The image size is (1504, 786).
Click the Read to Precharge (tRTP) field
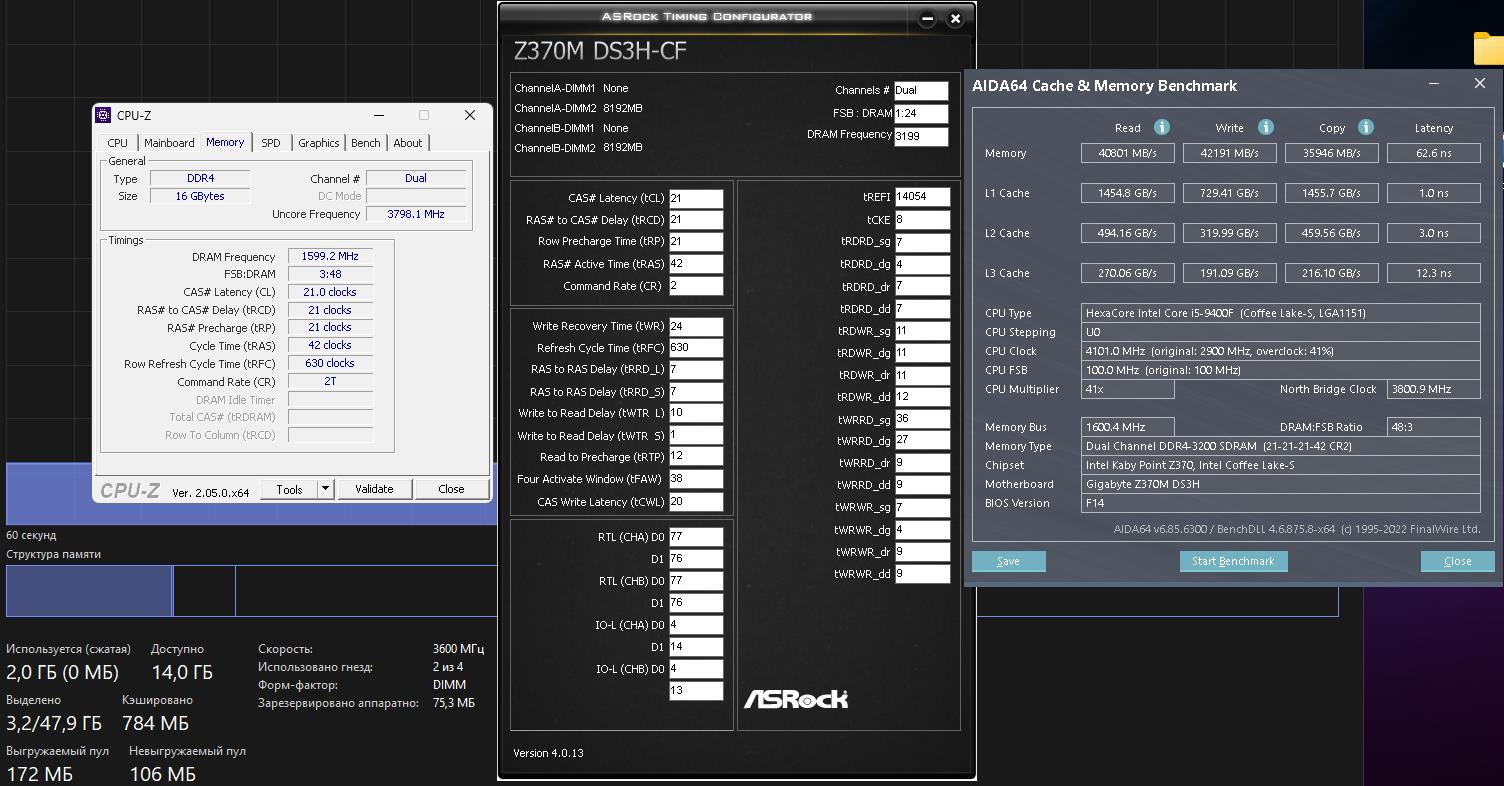pos(696,457)
